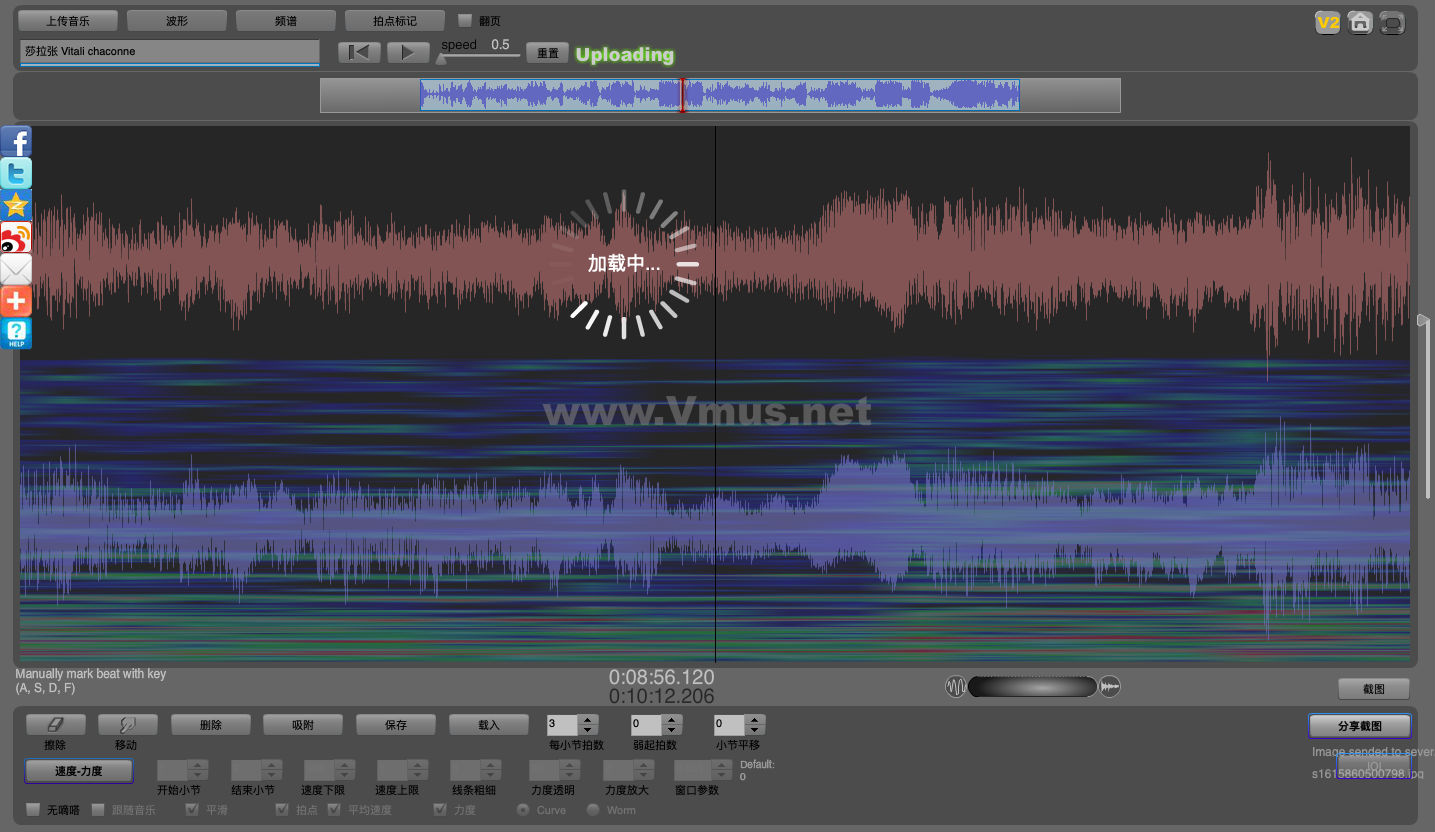This screenshot has height=832, width=1435.
Task: Rewind to start with skip-back button
Action: pyautogui.click(x=358, y=53)
